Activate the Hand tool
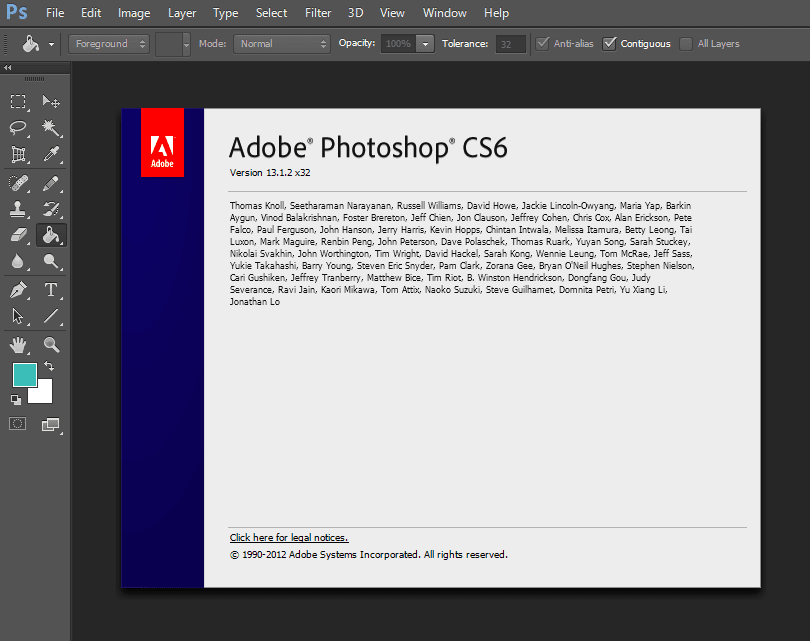810x641 pixels. (18, 345)
